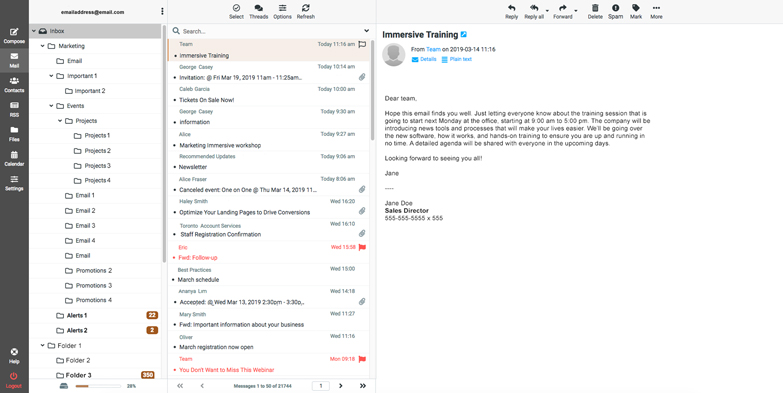This screenshot has width=783, height=393.
Task: Go to next page of messages
Action: click(341, 386)
